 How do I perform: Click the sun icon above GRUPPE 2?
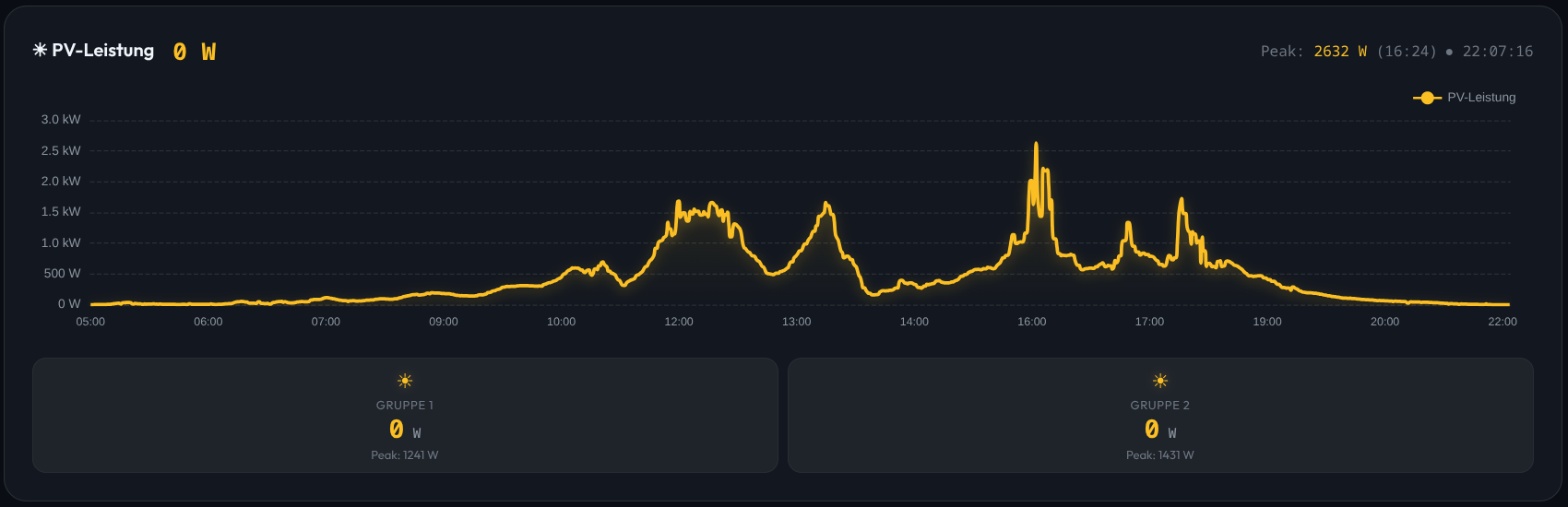1160,381
